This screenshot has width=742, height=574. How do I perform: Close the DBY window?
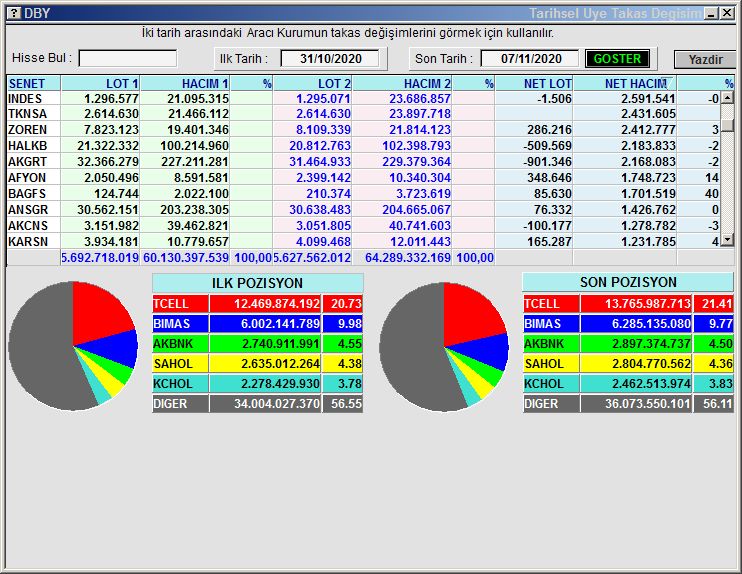727,13
